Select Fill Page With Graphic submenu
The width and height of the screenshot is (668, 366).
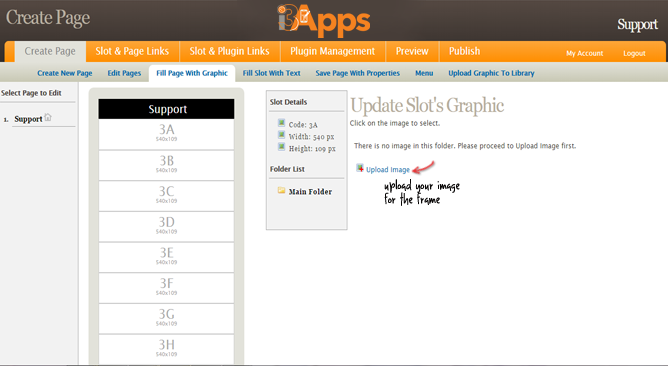192,73
